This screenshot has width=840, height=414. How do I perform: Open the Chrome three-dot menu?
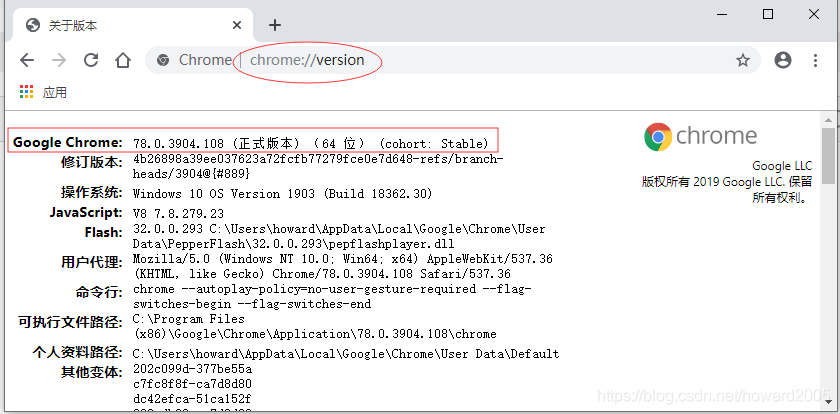click(815, 60)
